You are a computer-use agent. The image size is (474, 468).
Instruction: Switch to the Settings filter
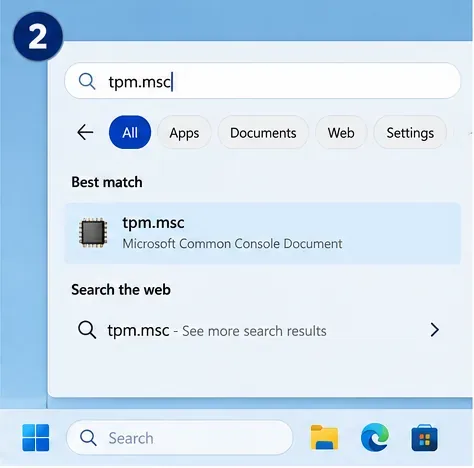[410, 132]
